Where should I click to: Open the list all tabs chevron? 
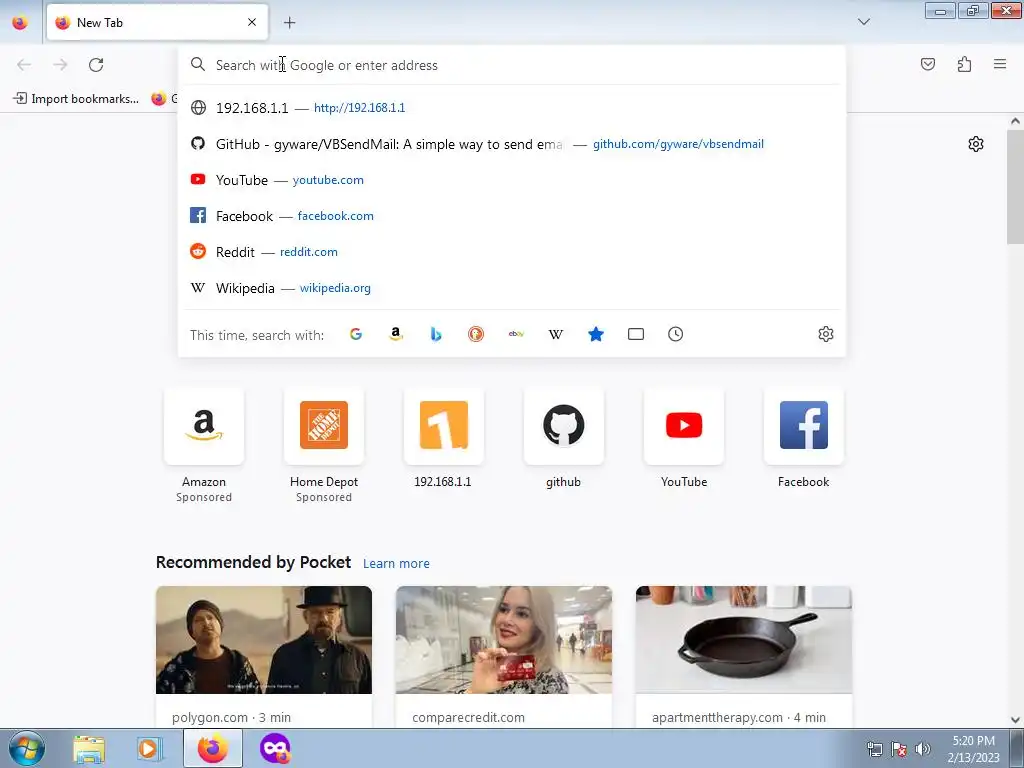863,22
